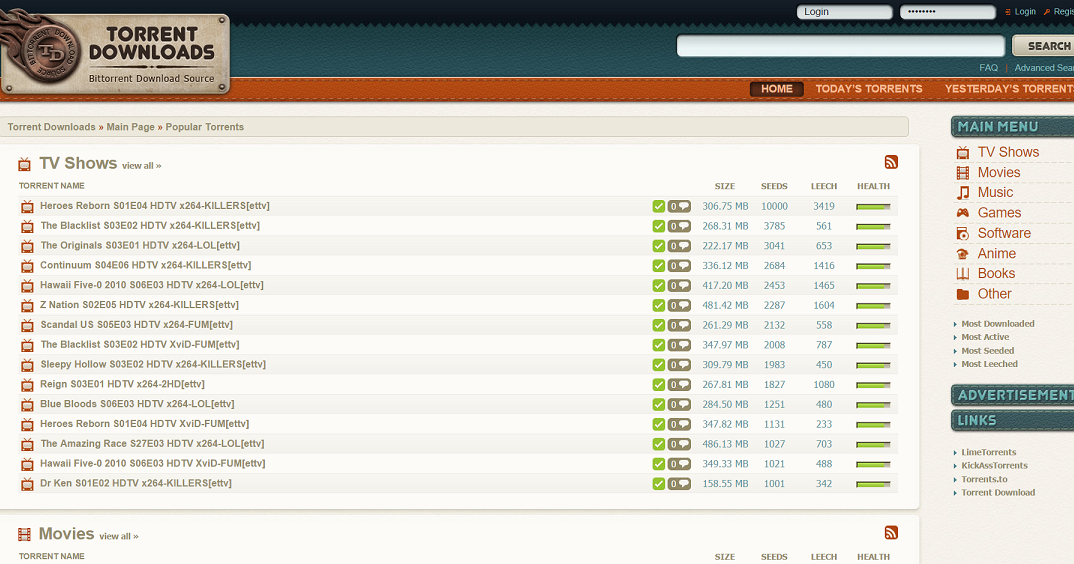Open TV Shows category in Main Menu
The width and height of the screenshot is (1074, 564).
pyautogui.click(x=1008, y=152)
